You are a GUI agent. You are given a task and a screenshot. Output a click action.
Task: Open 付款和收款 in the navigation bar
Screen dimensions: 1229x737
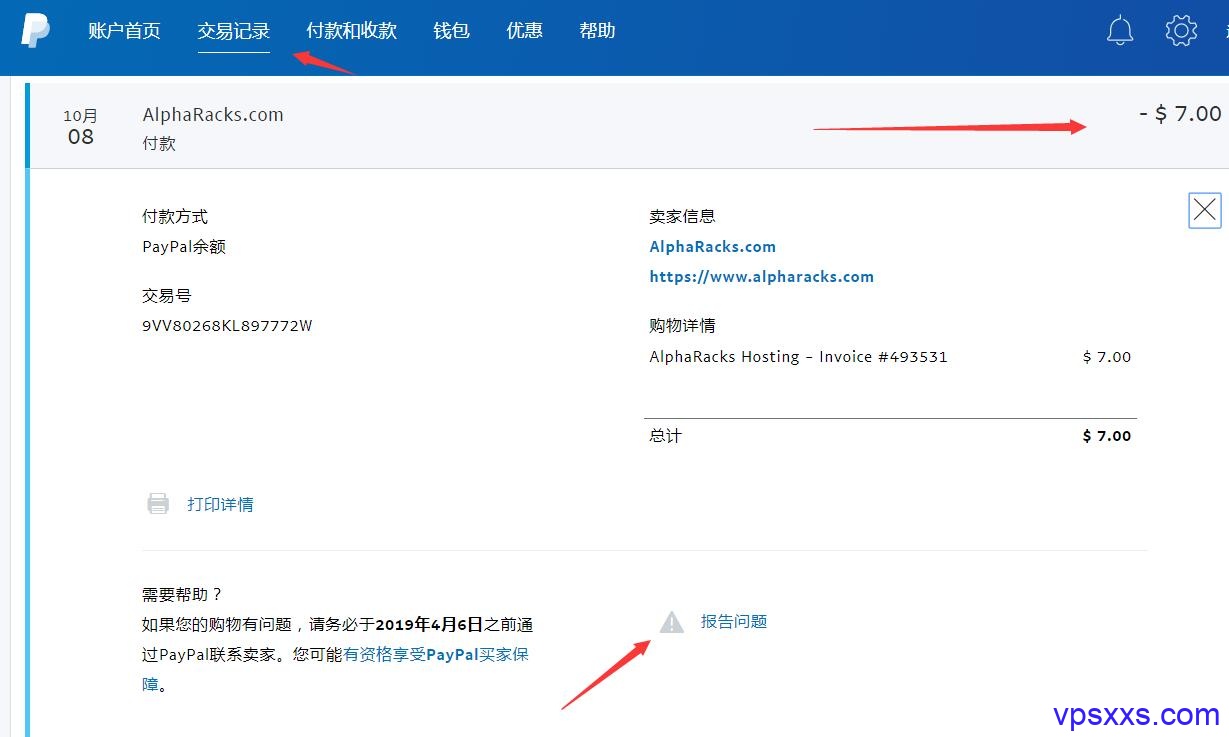[x=352, y=31]
